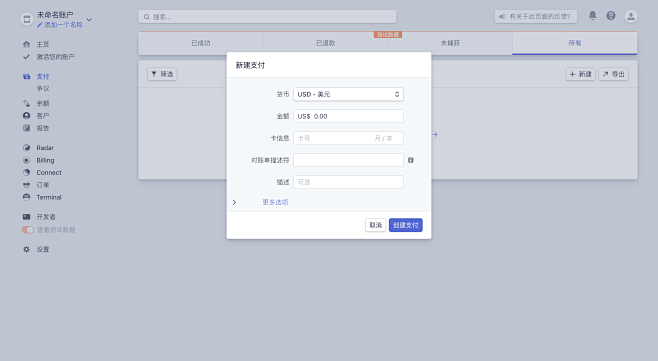The height and width of the screenshot is (361, 658).
Task: Open the 主页 home icon in sidebar
Action: click(26, 44)
